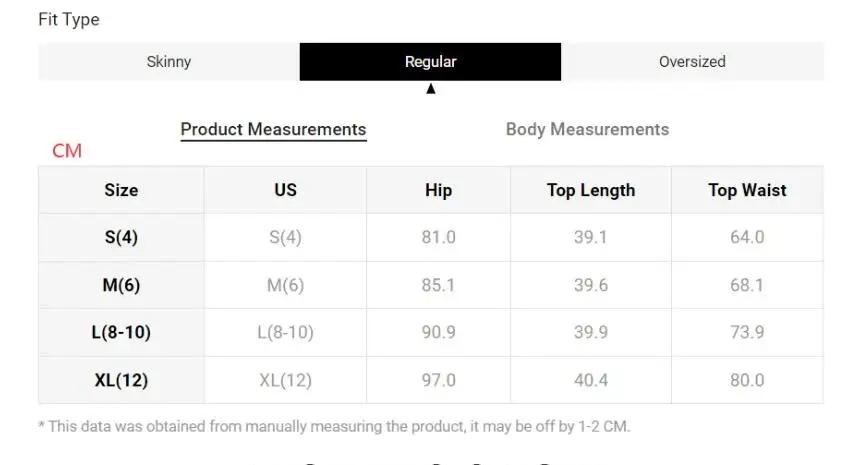
Task: Click the Size column header
Action: click(x=121, y=190)
